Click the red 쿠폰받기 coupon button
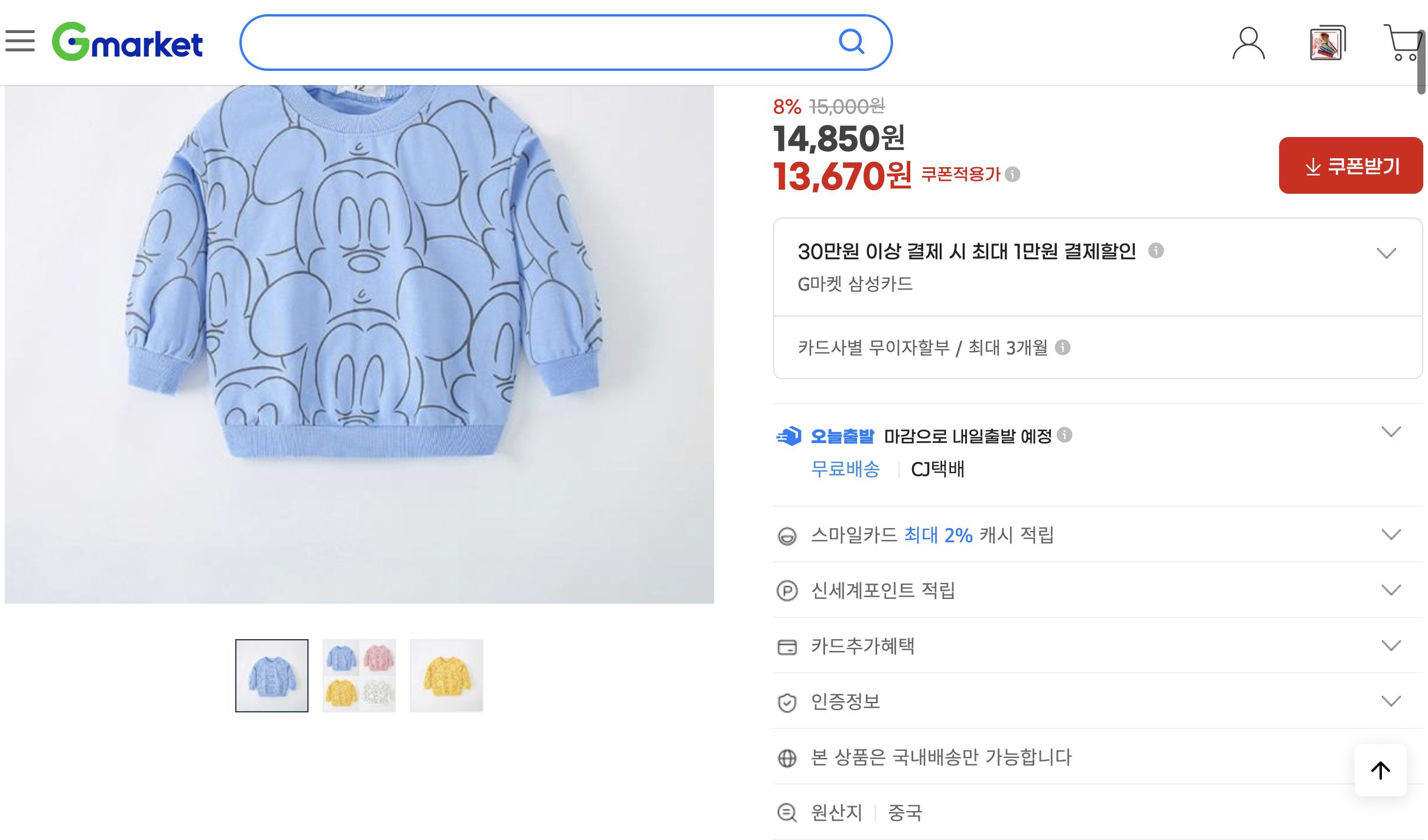Screen dimensions: 1428x840 tap(1351, 166)
